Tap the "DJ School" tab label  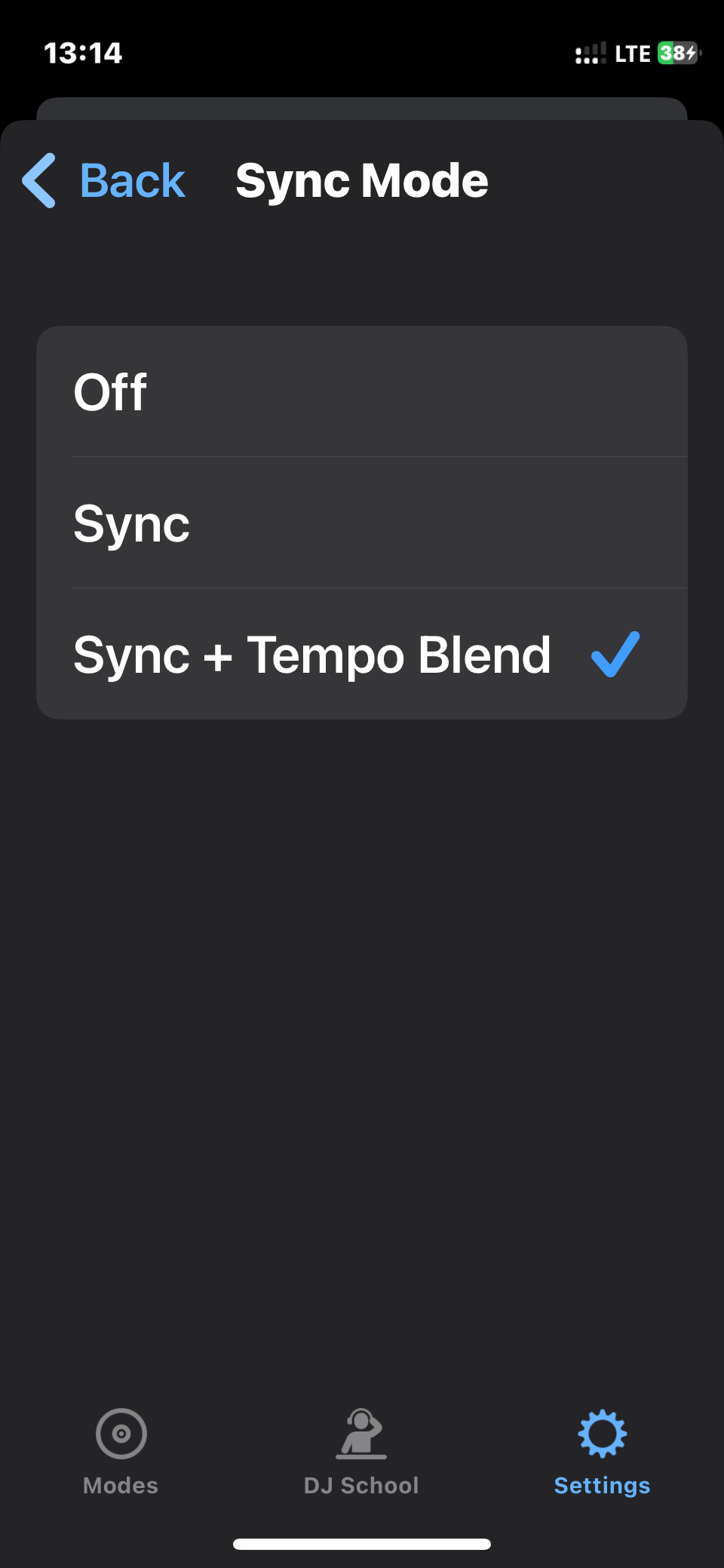pyautogui.click(x=361, y=1485)
